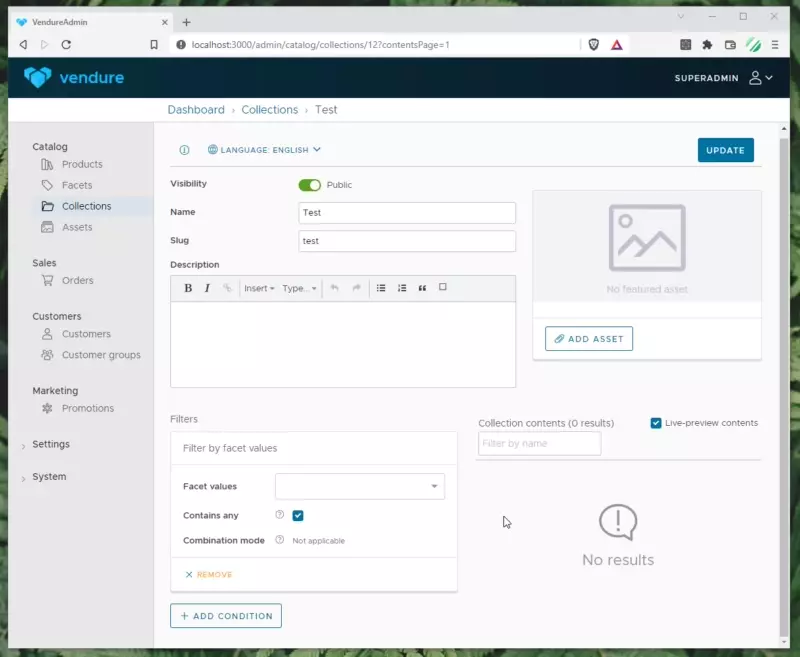Open the Insert menu in editor toolbar

point(259,288)
